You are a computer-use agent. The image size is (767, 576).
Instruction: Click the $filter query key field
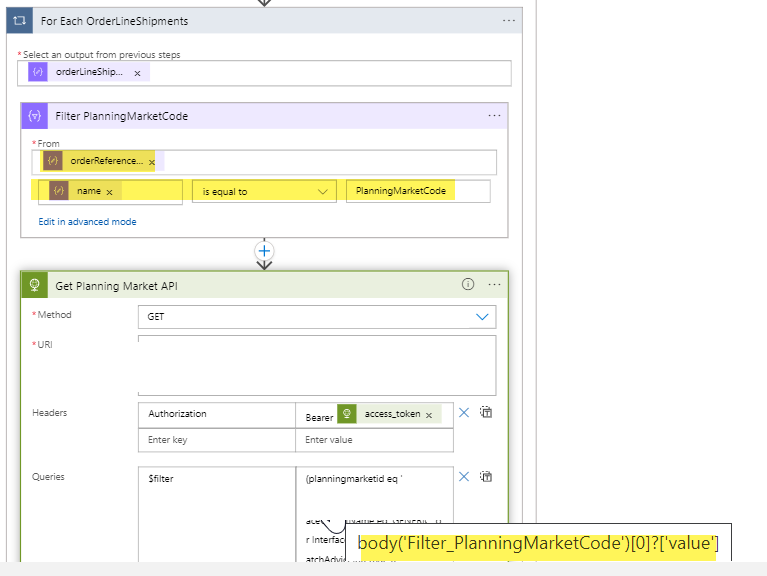217,513
